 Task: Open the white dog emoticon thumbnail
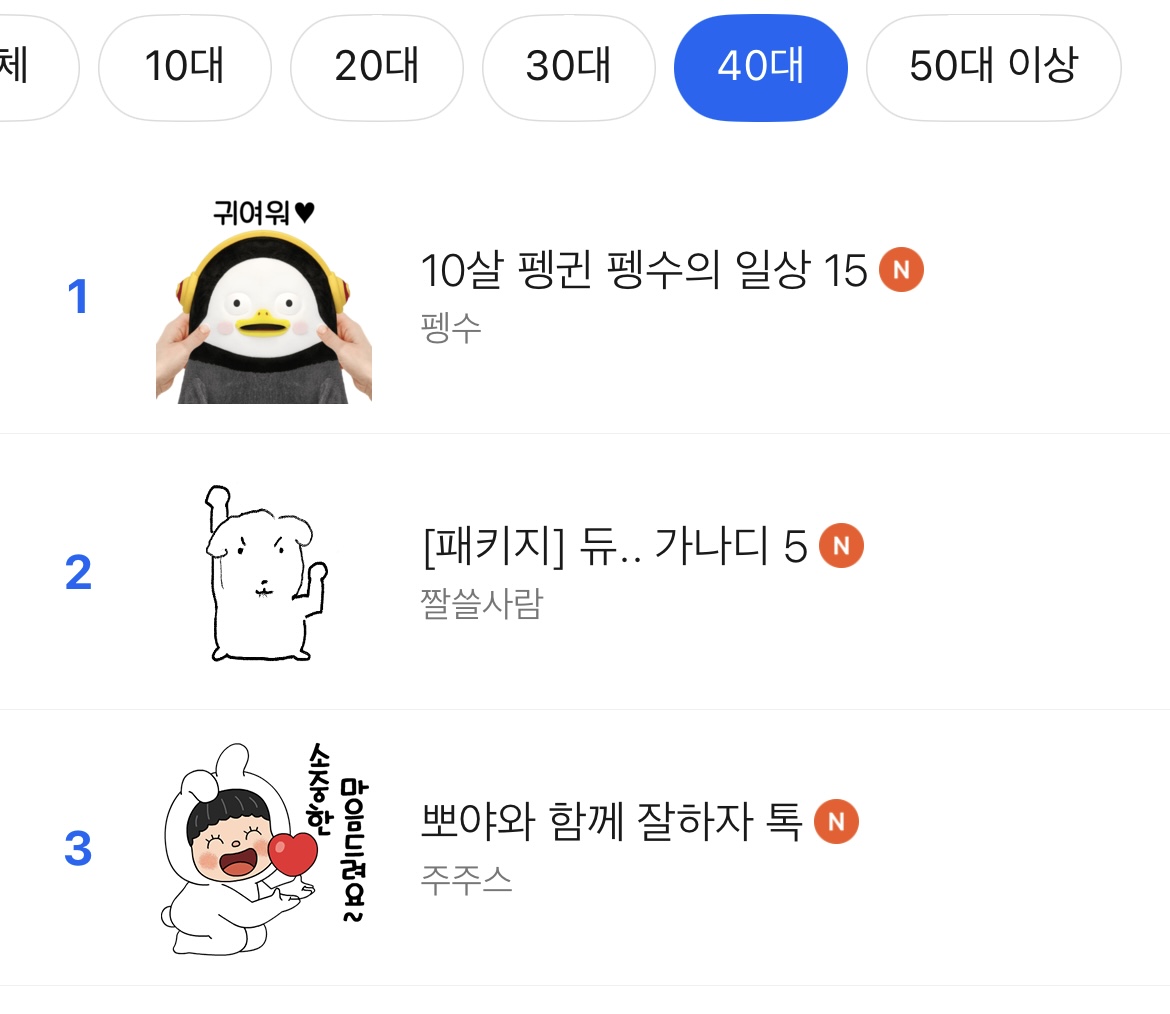[x=266, y=572]
